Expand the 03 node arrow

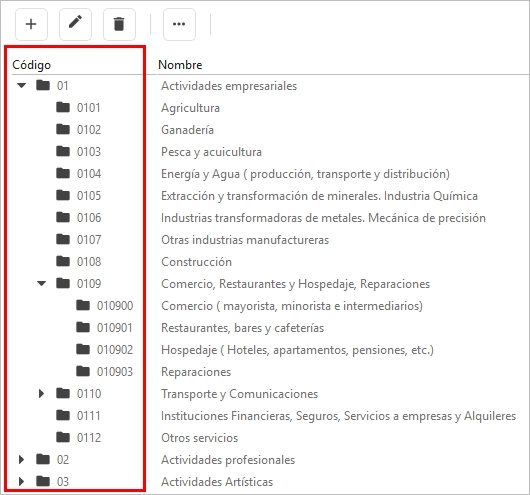click(x=21, y=481)
